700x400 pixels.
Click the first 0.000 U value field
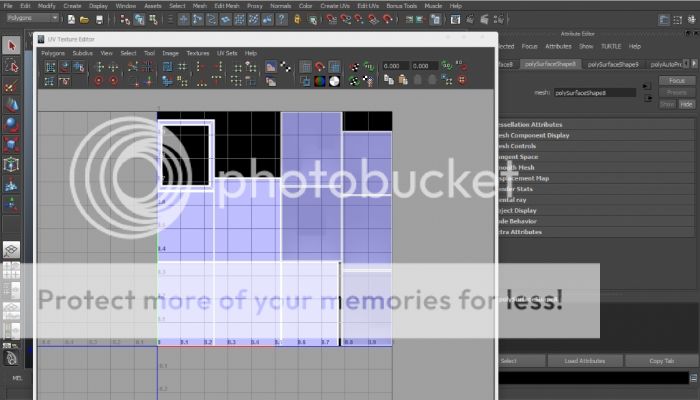pyautogui.click(x=395, y=66)
